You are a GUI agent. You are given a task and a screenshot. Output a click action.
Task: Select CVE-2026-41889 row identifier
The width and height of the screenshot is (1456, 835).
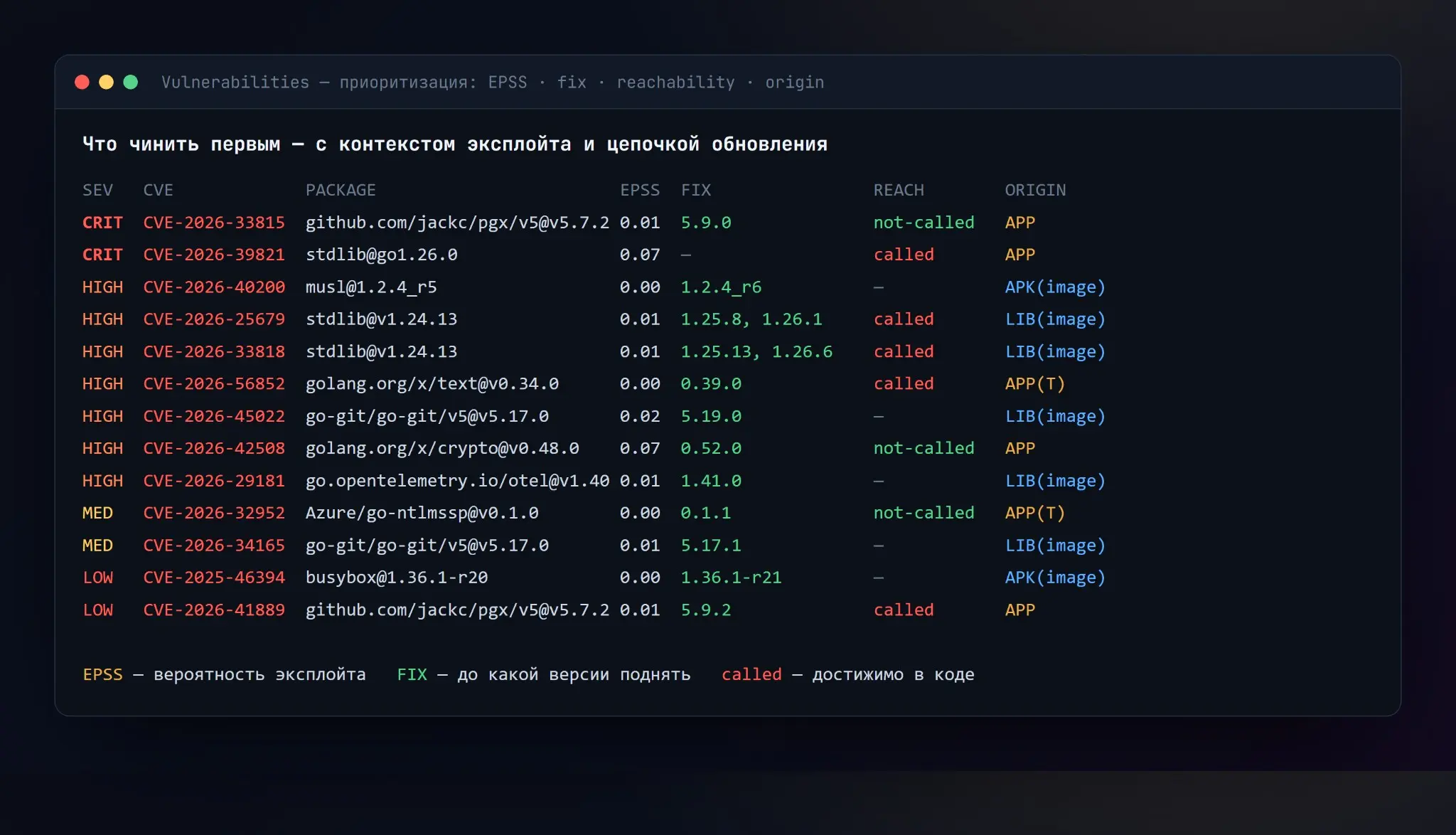214,610
